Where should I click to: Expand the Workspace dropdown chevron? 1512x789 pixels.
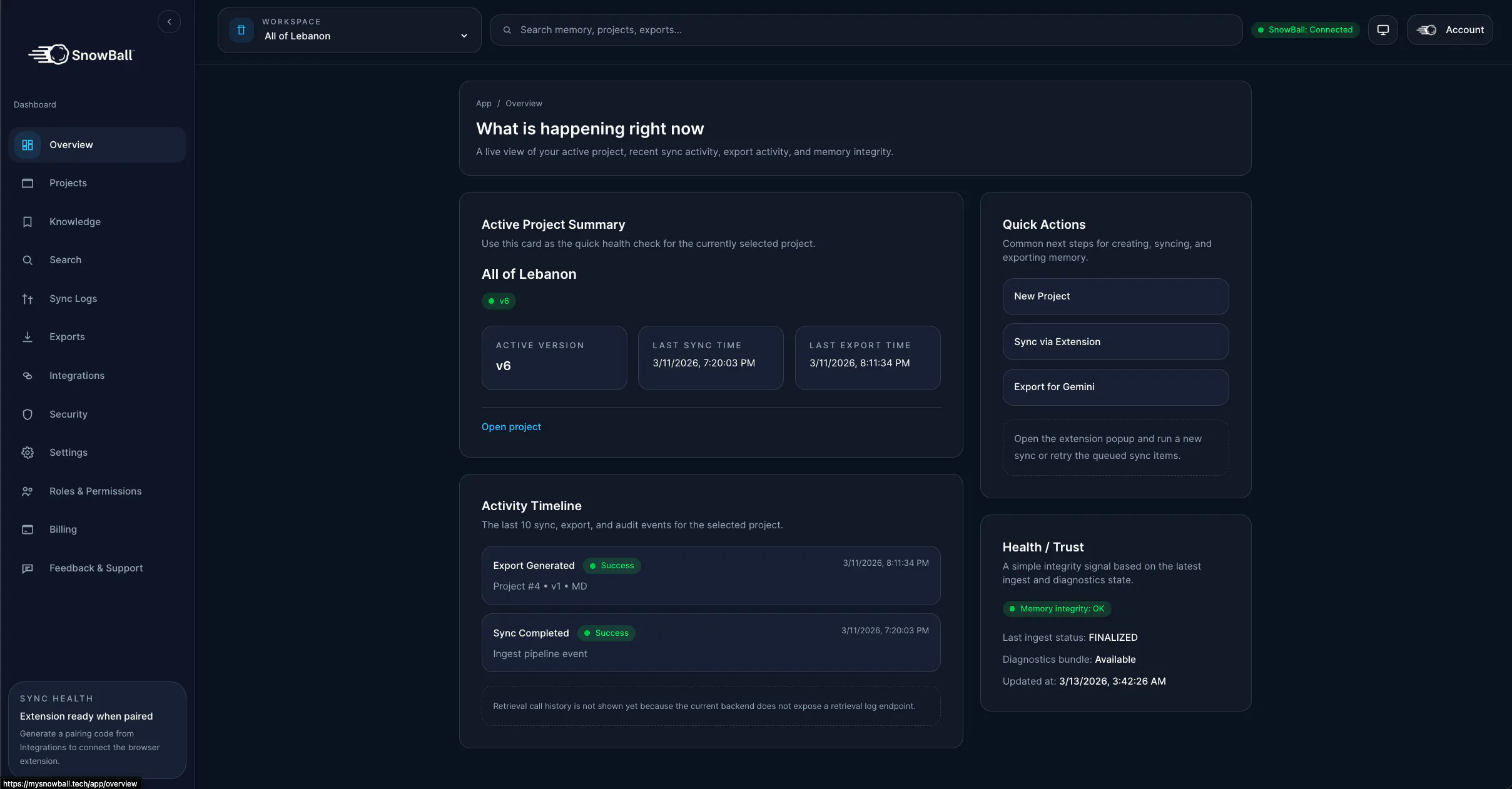coord(464,36)
